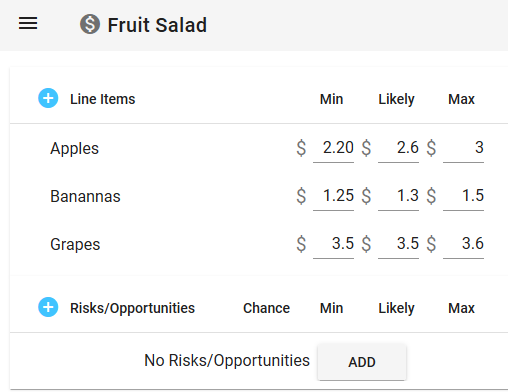The image size is (508, 392).
Task: Click the Line Items header label
Action: [103, 99]
